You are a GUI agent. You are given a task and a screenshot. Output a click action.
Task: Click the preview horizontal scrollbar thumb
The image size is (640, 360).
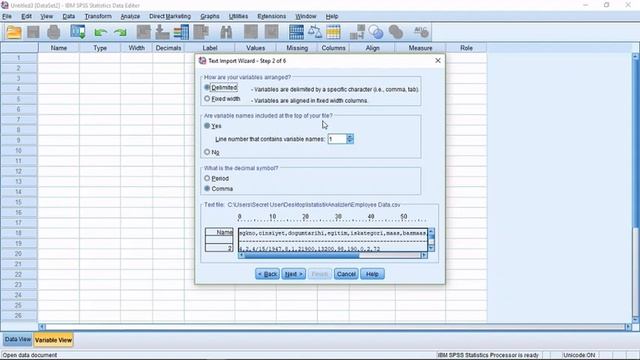pos(302,256)
